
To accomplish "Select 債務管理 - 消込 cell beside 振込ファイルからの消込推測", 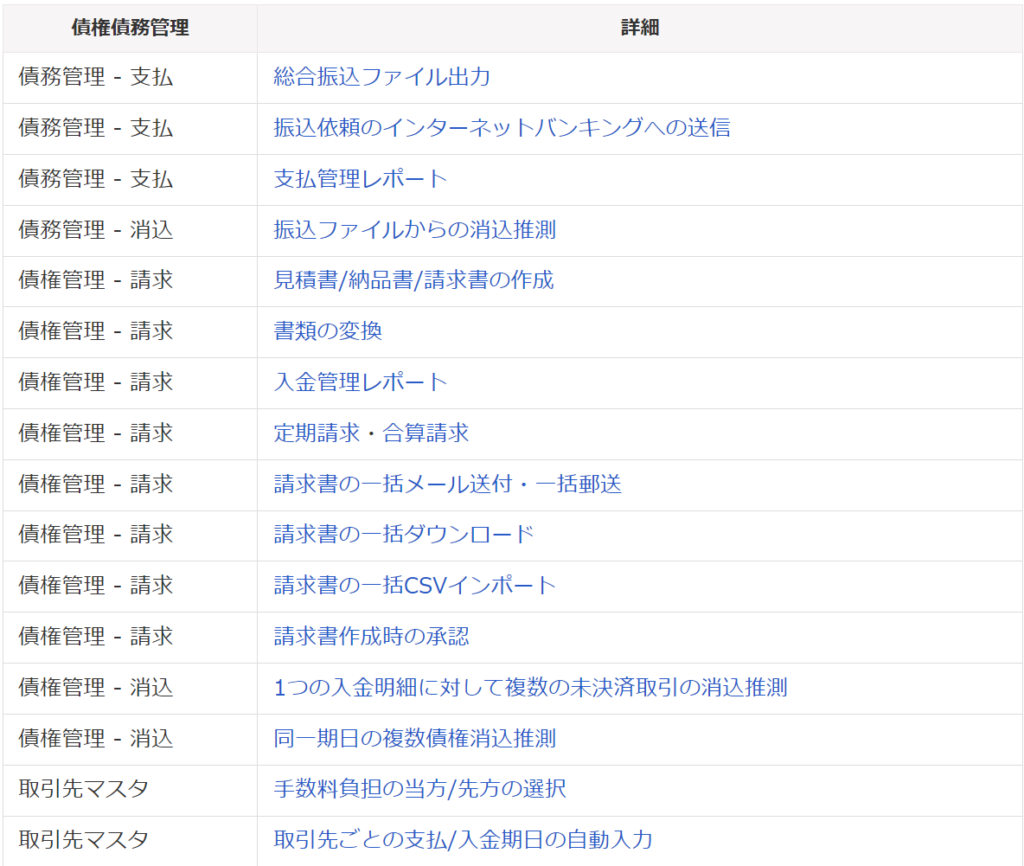I will [x=130, y=229].
